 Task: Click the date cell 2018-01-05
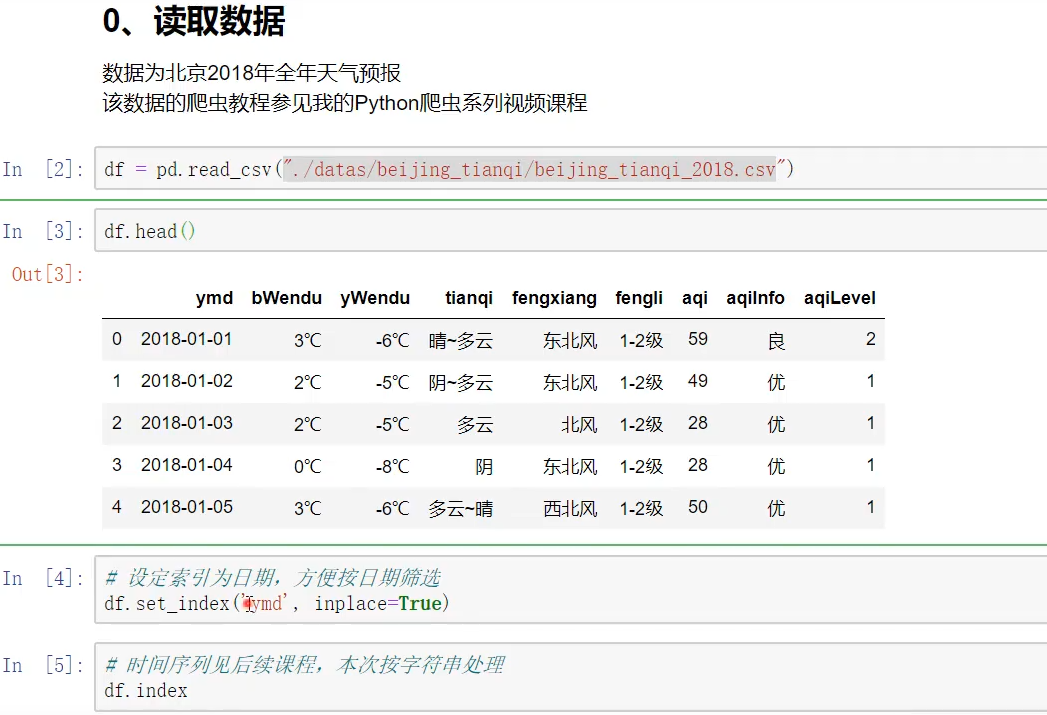[186, 507]
